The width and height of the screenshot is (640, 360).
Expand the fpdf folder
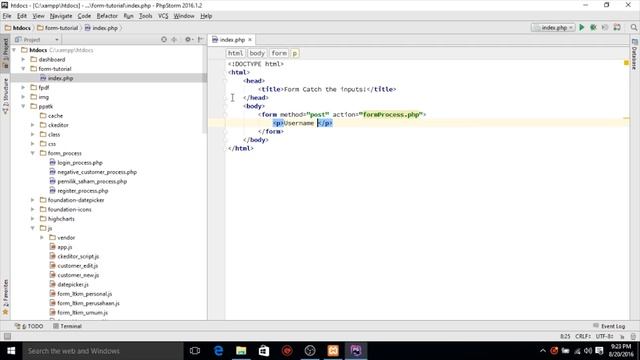click(x=23, y=87)
